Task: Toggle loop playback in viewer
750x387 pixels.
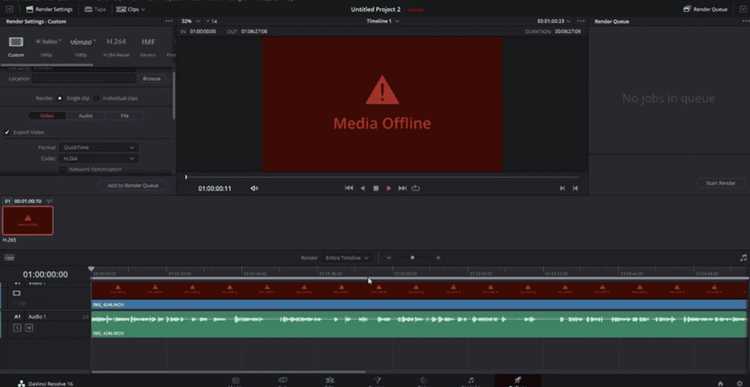Action: [x=416, y=188]
